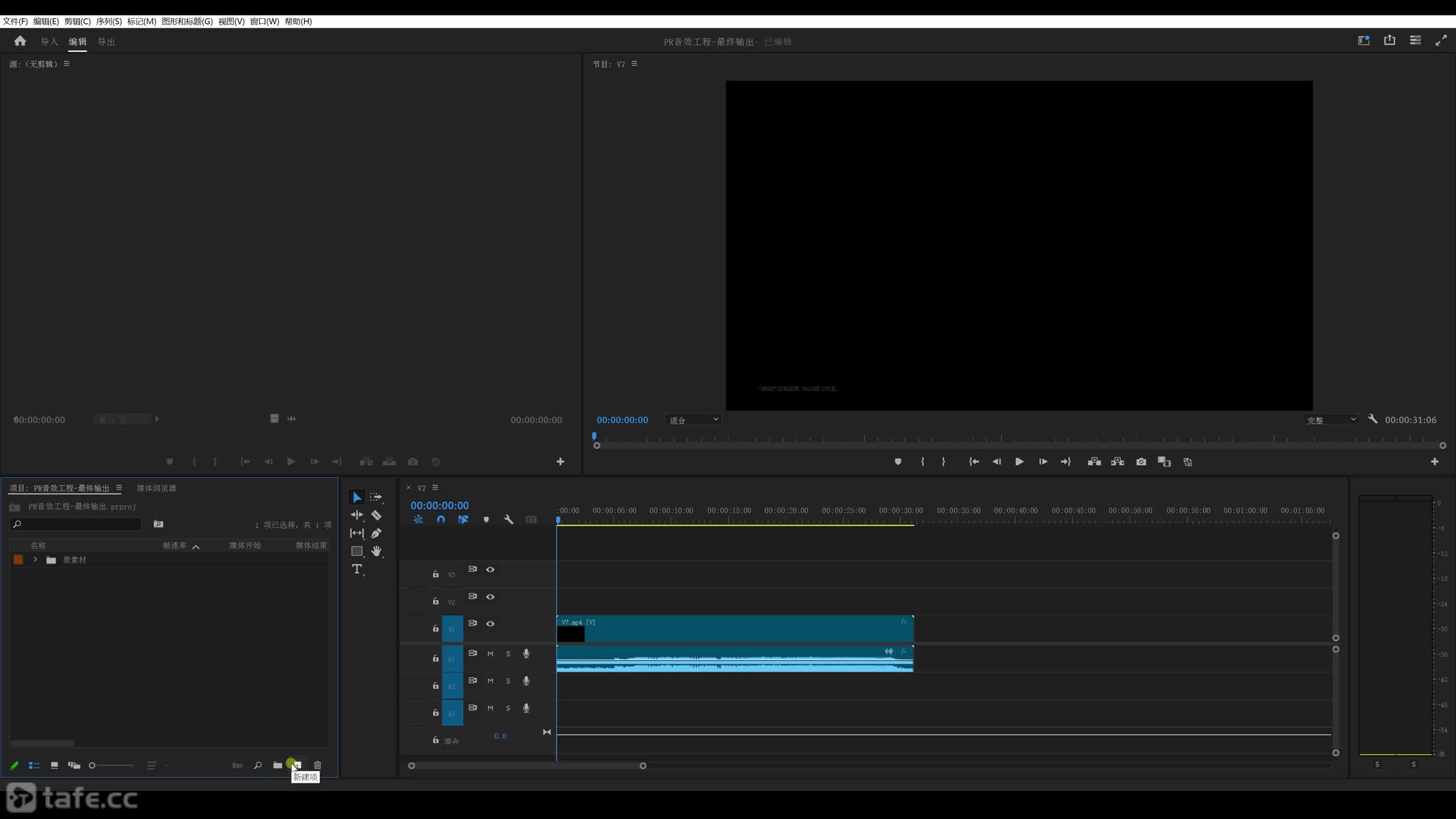
Task: Click the New Item icon in Project panel
Action: tap(297, 765)
